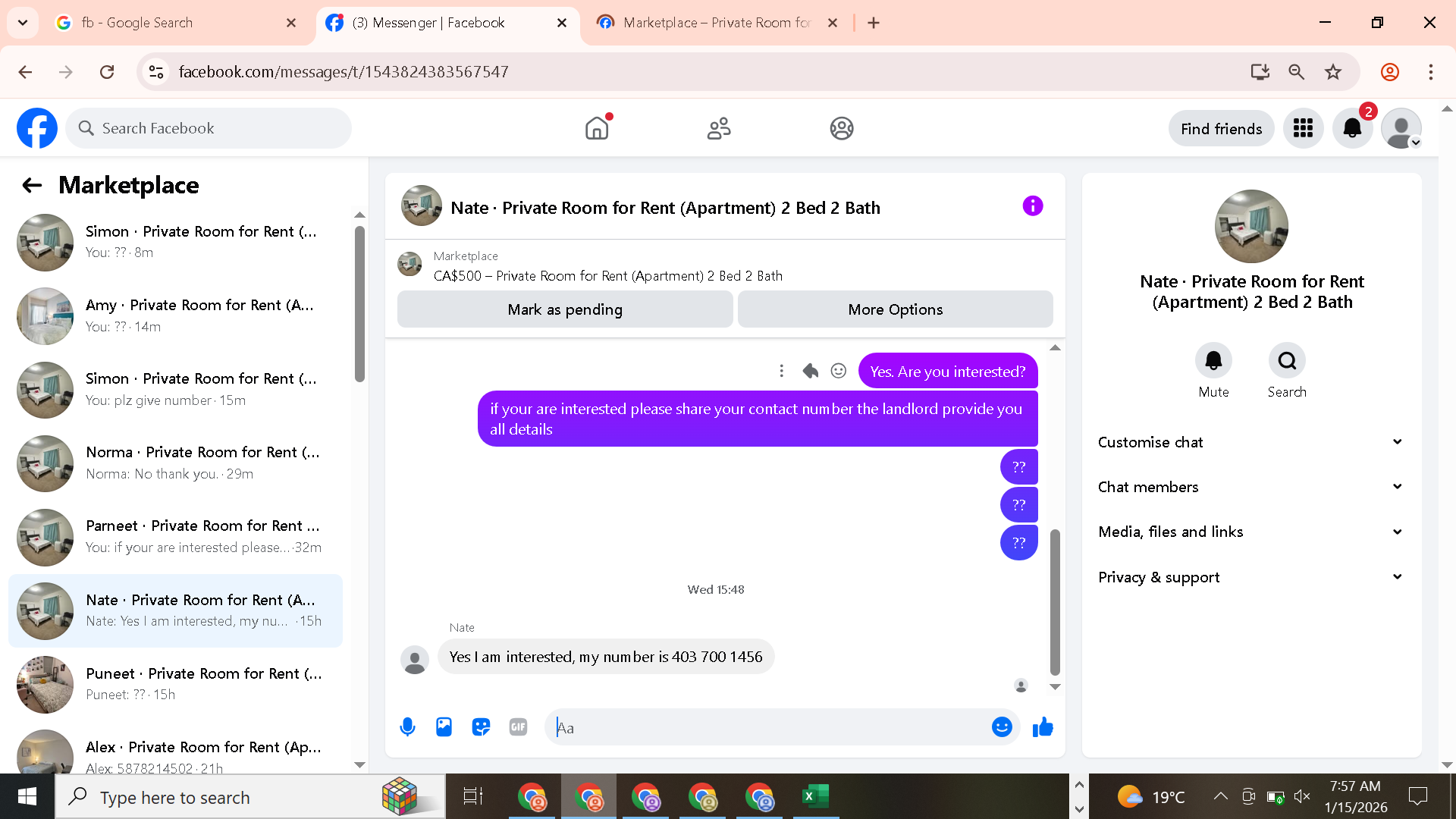Screen dimensions: 1456x819
Task: Open the notifications bell
Action: 1352,128
